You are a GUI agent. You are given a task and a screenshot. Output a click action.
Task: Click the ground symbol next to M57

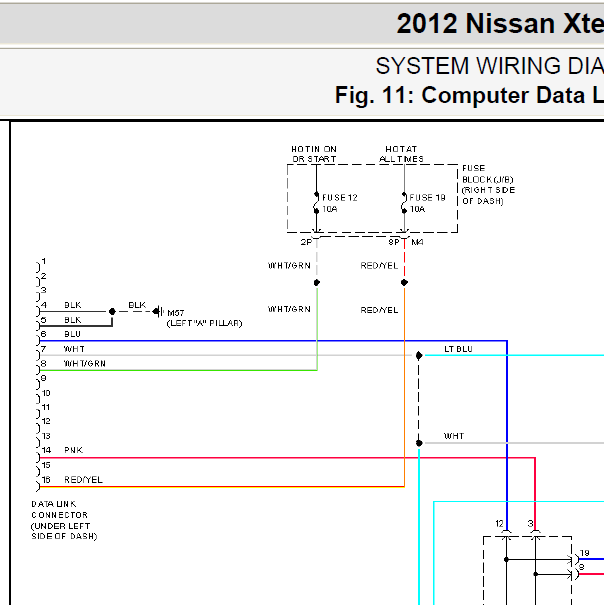click(159, 311)
